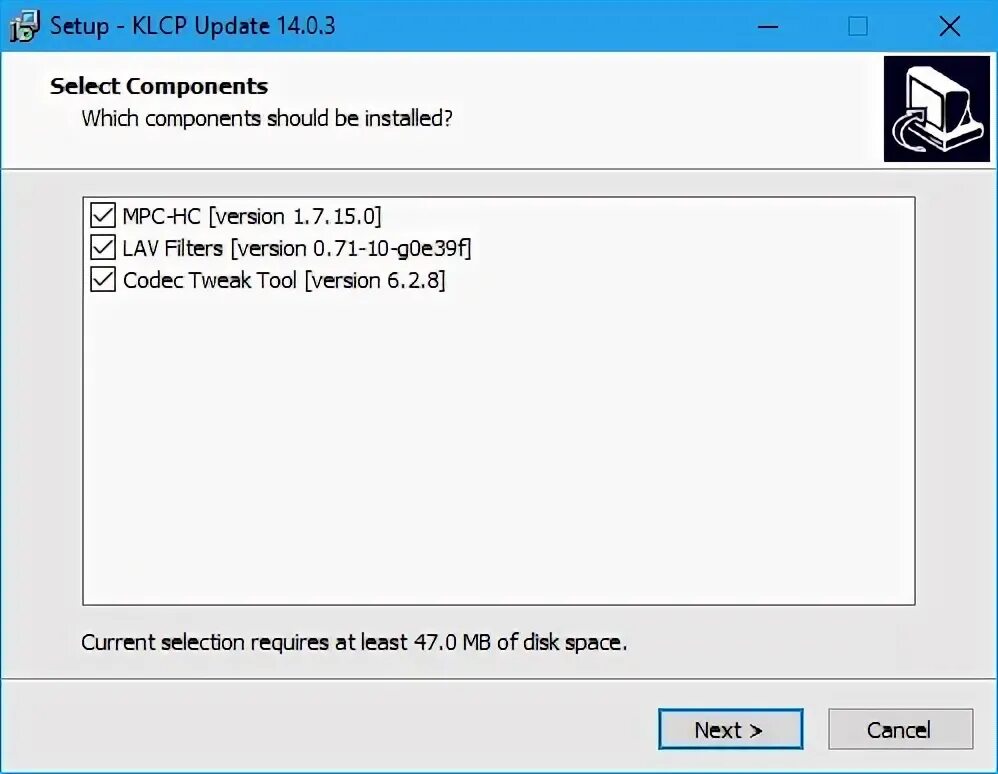The width and height of the screenshot is (998, 774).
Task: Uncheck the MPC-HC component checkbox
Action: pos(103,215)
